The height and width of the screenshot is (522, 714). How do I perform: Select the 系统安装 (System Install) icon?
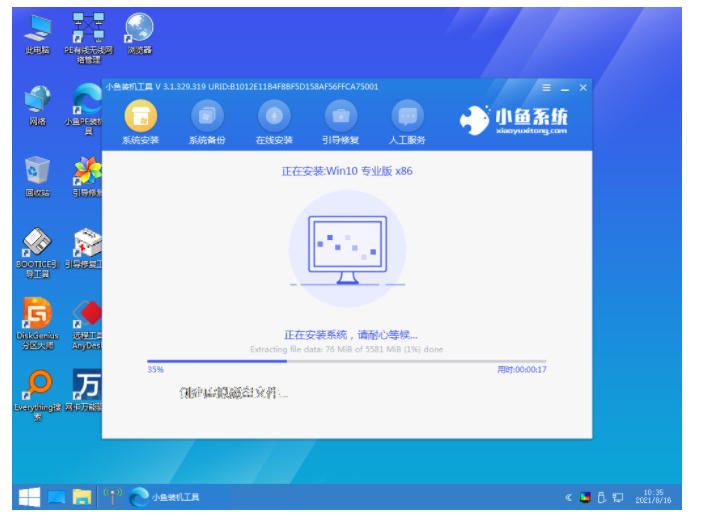tap(140, 117)
